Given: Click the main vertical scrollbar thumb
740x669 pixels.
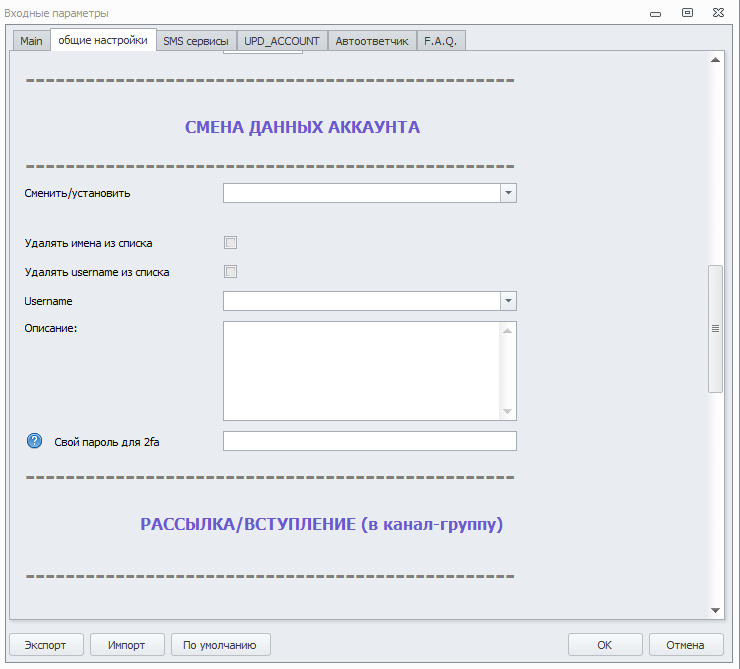Looking at the screenshot, I should coord(715,329).
